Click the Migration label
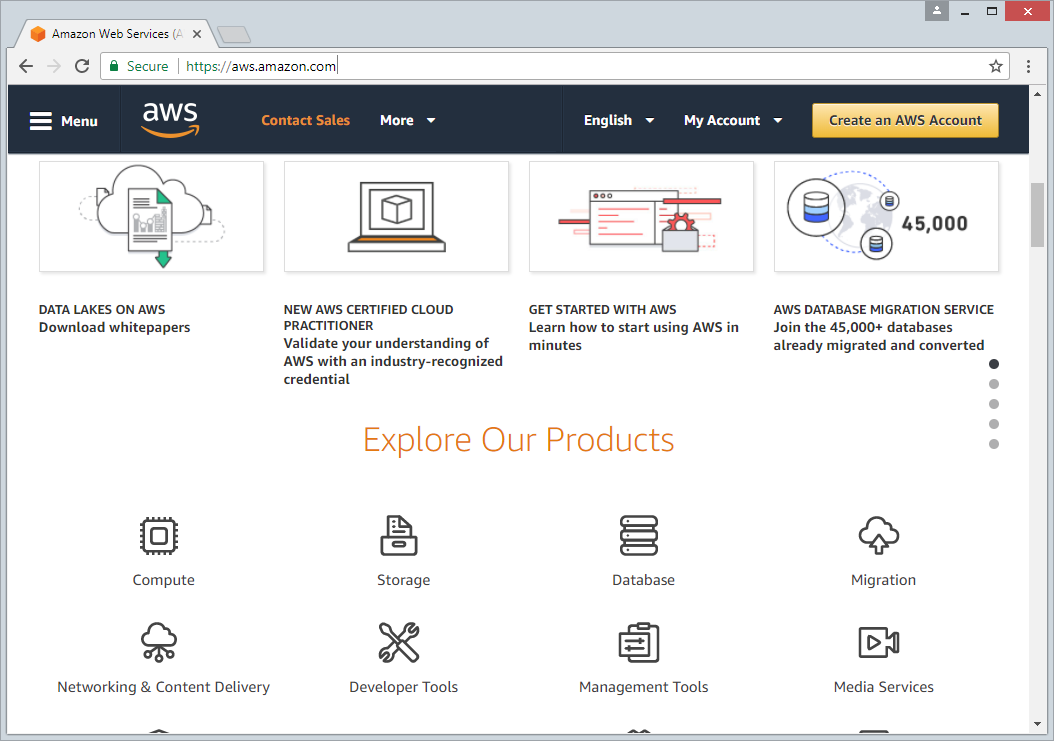Image resolution: width=1054 pixels, height=741 pixels. pos(883,580)
